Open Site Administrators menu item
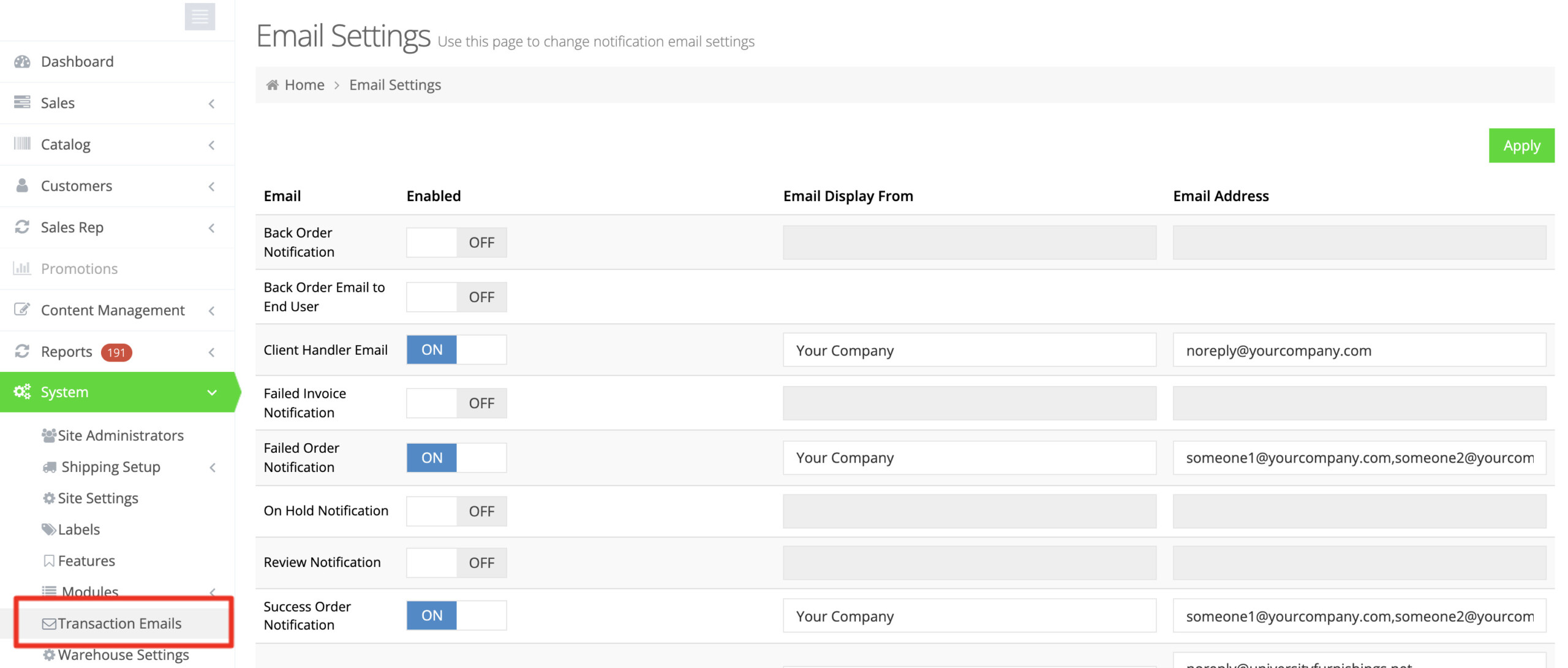The width and height of the screenshot is (1568, 668). coord(121,436)
